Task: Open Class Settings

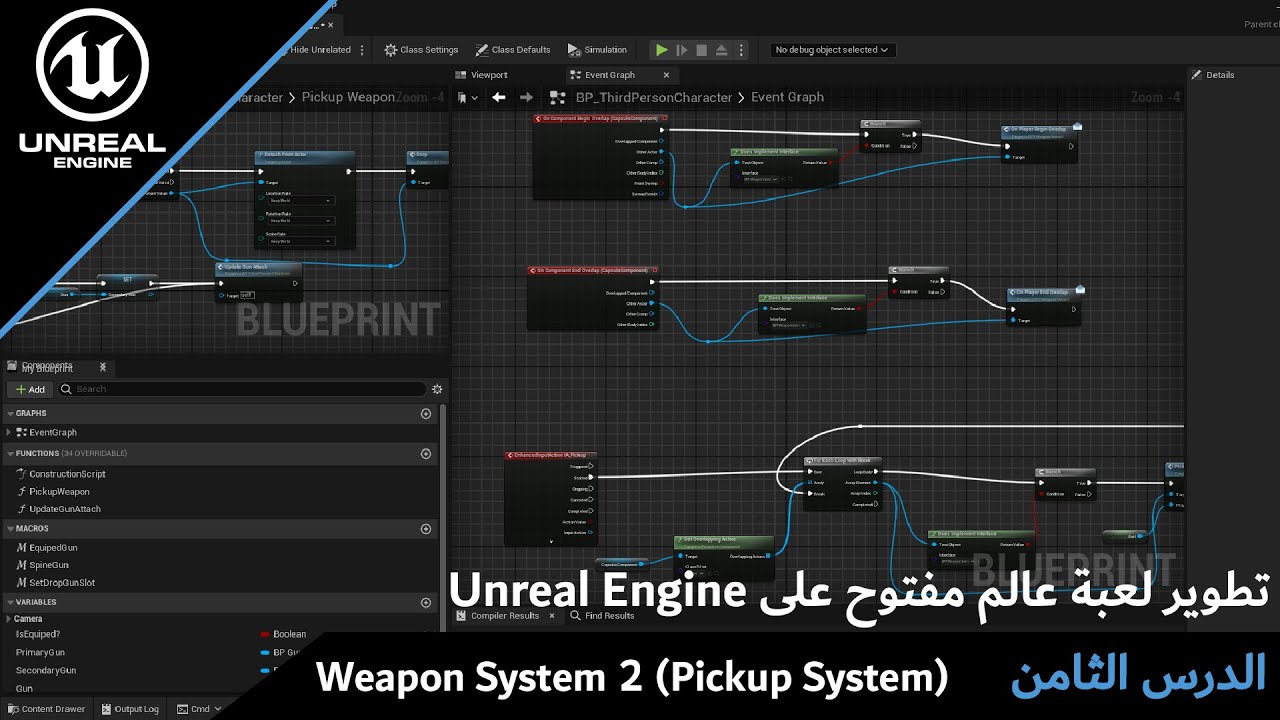Action: pyautogui.click(x=421, y=50)
